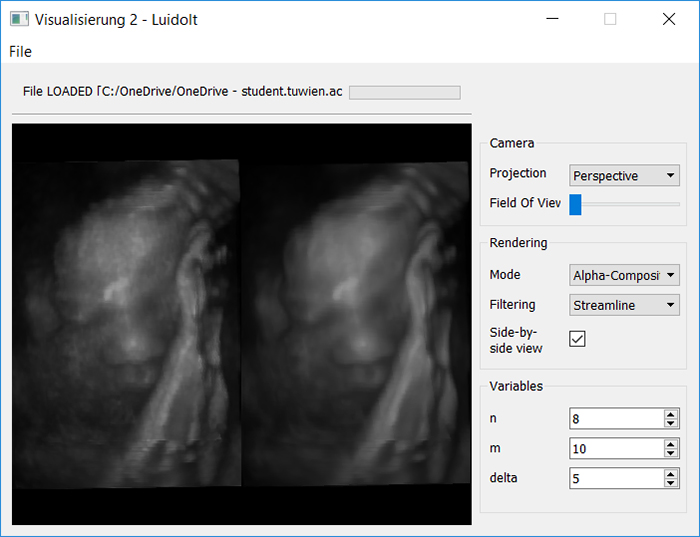Click the n value input field
The height and width of the screenshot is (537, 700).
(x=616, y=419)
